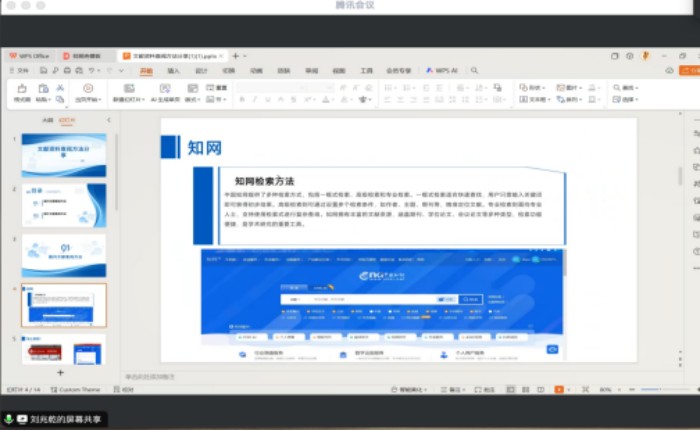Toggle italic text formatting

255,100
